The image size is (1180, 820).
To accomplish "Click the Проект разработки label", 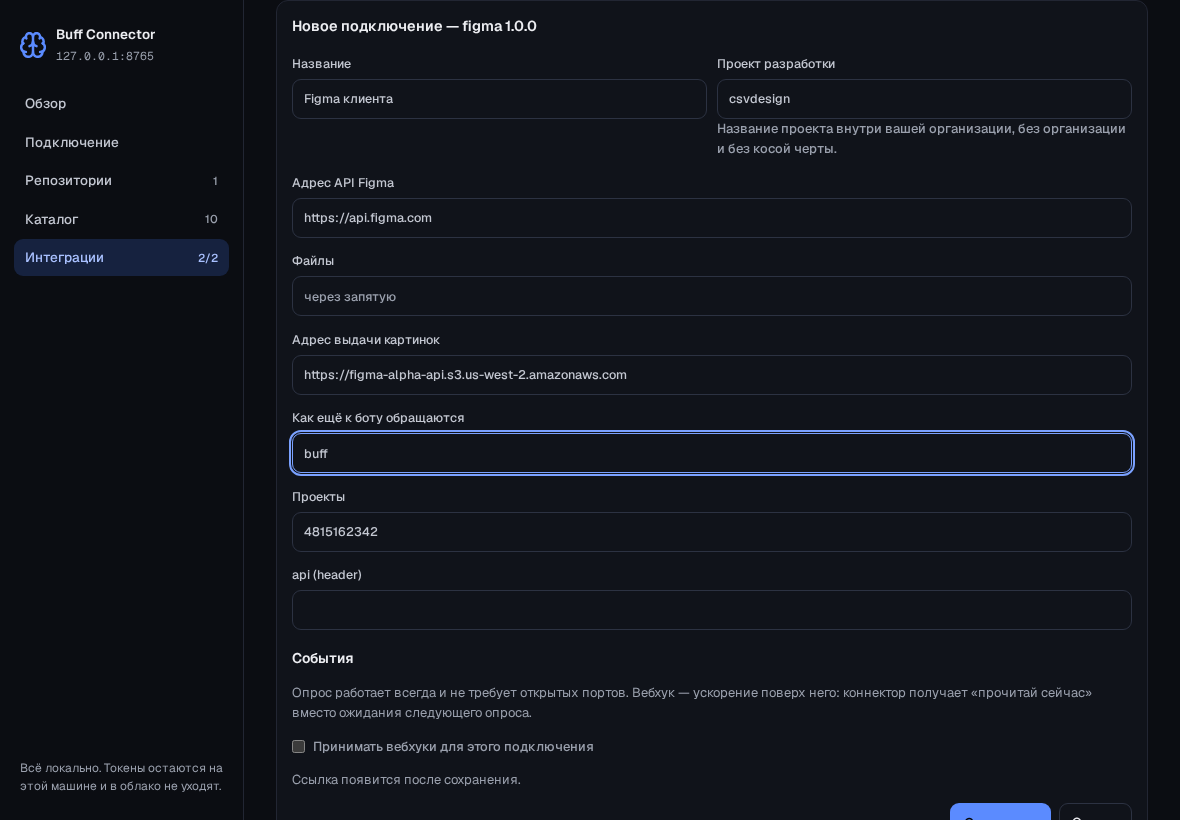I will point(776,64).
